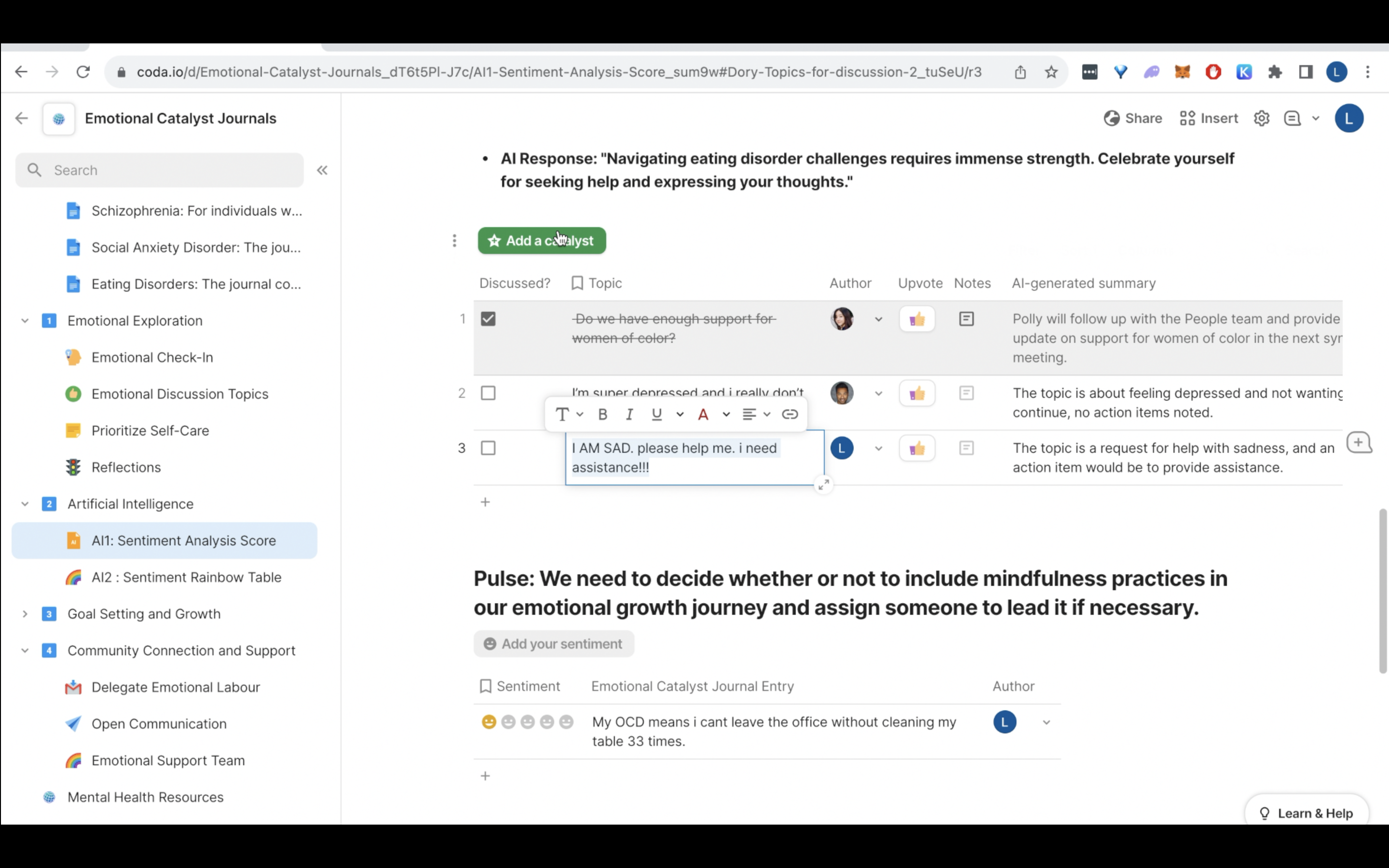Image resolution: width=1389 pixels, height=868 pixels.
Task: Open the text color picker in the formatting toolbar
Action: coord(703,415)
